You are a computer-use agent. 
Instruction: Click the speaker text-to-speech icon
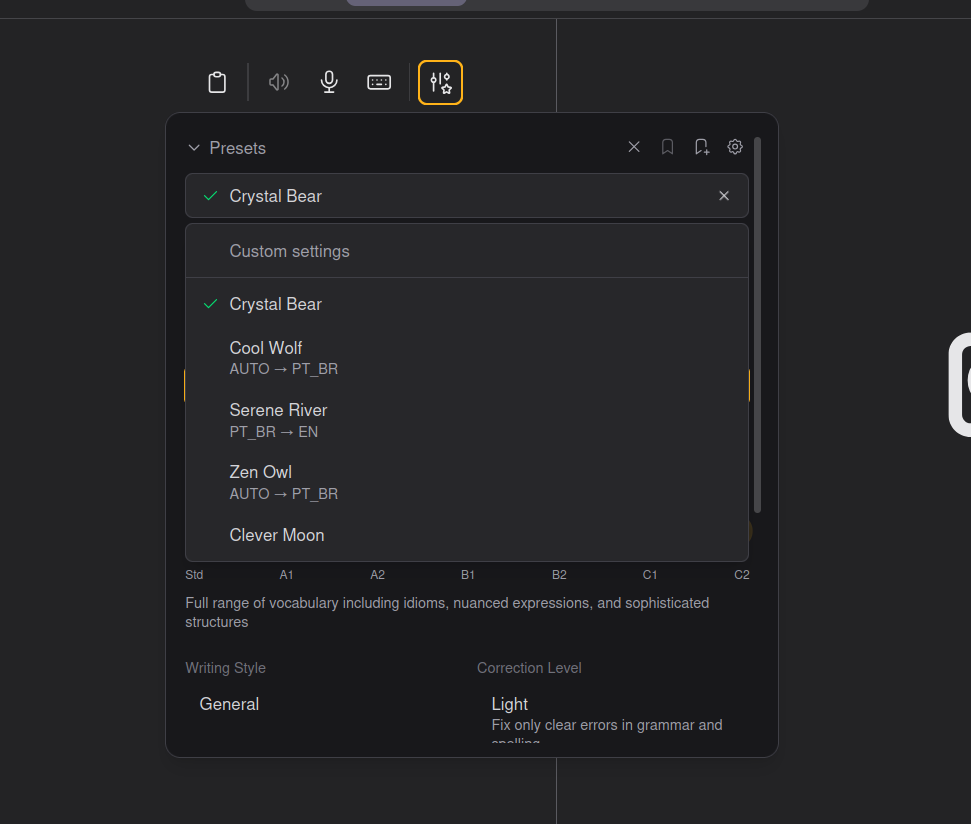click(x=279, y=82)
